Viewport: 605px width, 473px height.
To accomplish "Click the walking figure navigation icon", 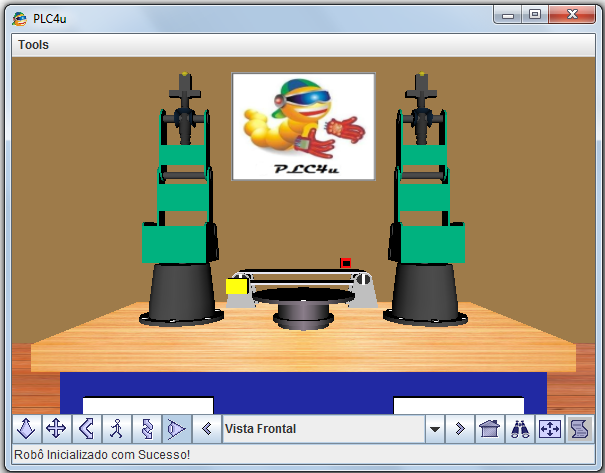I will click(x=116, y=429).
